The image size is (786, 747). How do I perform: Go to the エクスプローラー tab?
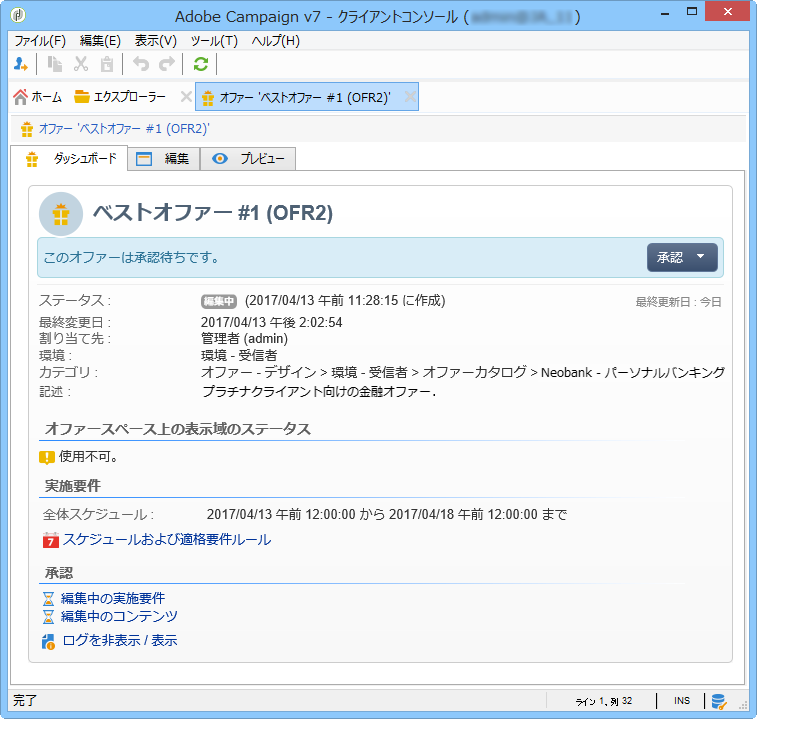(120, 97)
